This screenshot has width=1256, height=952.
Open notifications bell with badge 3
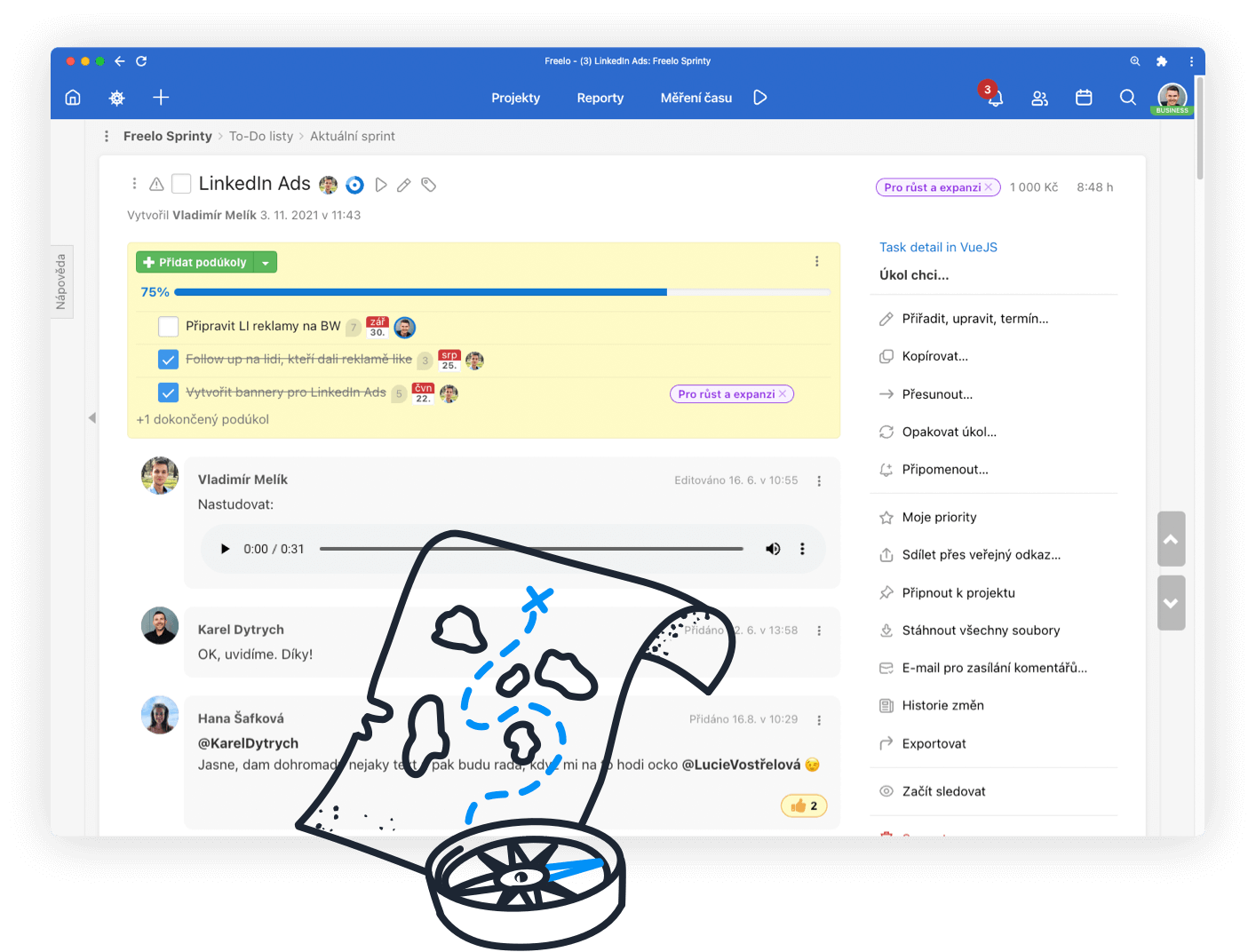[x=994, y=96]
